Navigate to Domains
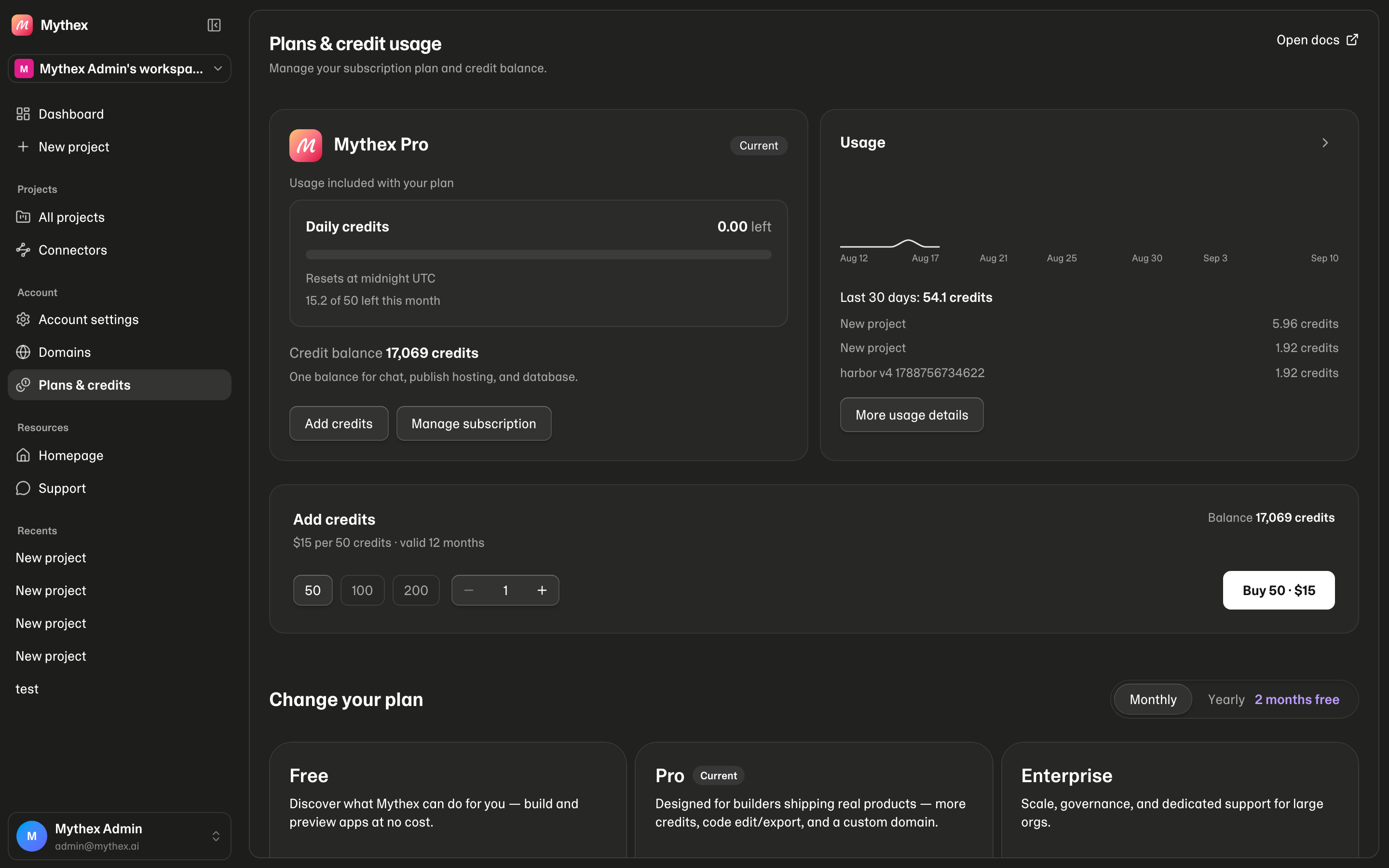 pos(120,352)
